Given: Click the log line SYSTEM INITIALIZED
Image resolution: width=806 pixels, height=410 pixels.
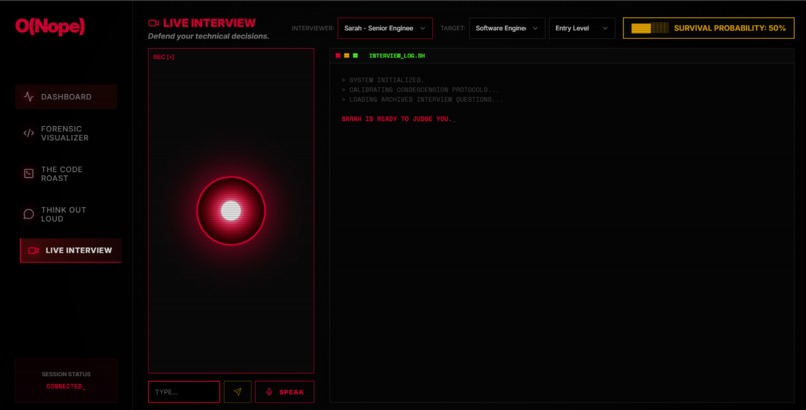Looking at the screenshot, I should 382,80.
